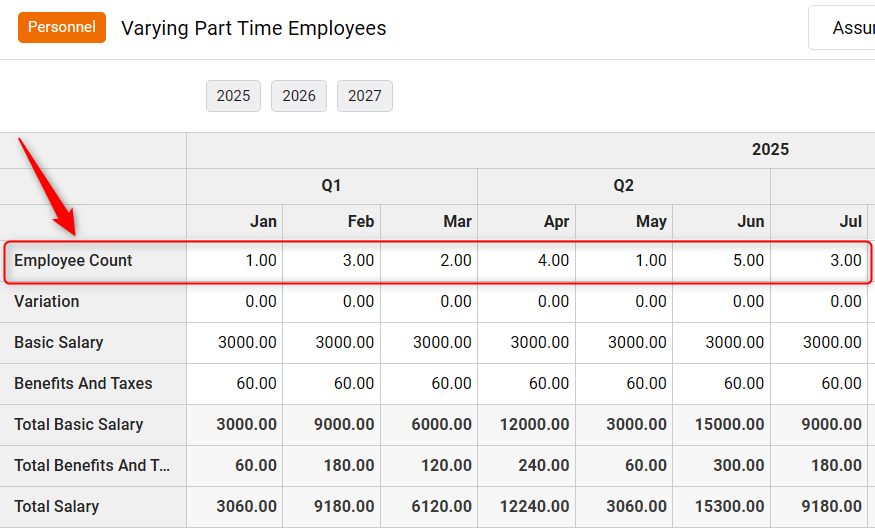
Task: Click the Jun column header
Action: tap(722, 222)
